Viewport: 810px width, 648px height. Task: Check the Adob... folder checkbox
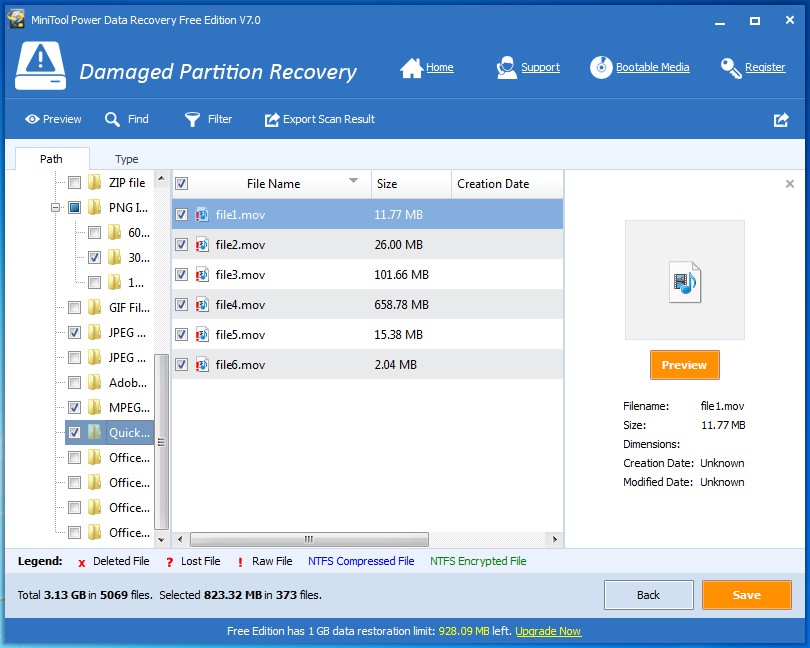click(74, 382)
